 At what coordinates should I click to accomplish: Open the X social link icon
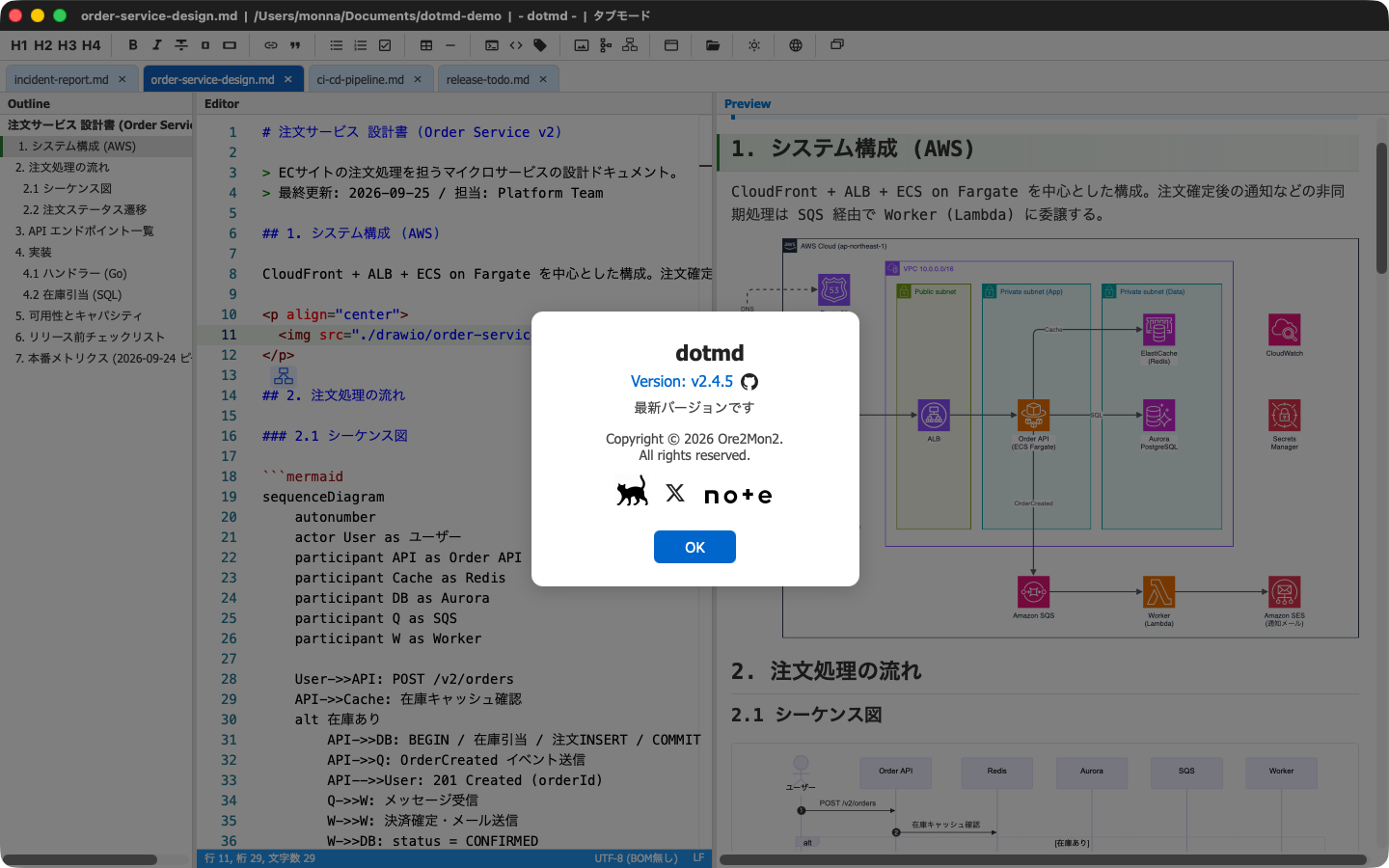pos(675,493)
